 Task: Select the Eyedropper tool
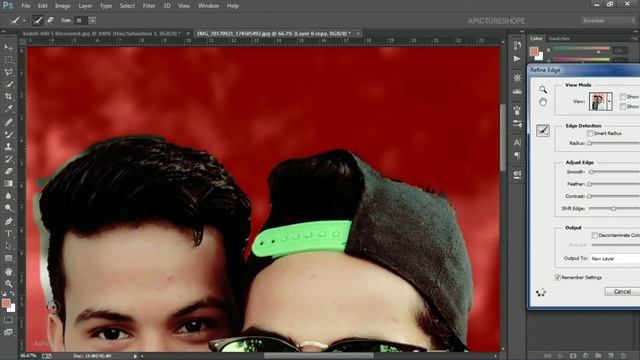[8, 109]
